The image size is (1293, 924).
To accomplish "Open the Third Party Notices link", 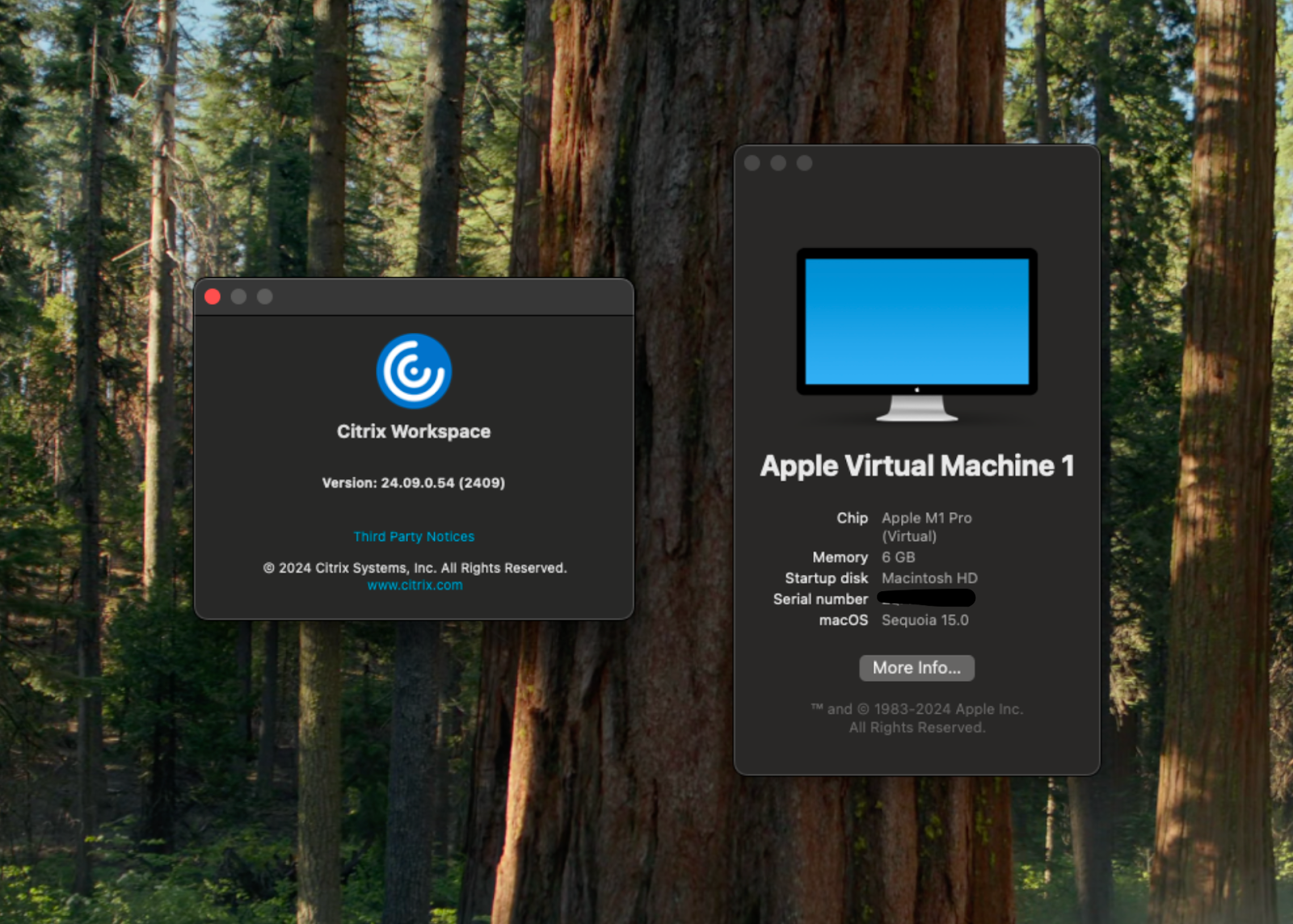I will [414, 537].
